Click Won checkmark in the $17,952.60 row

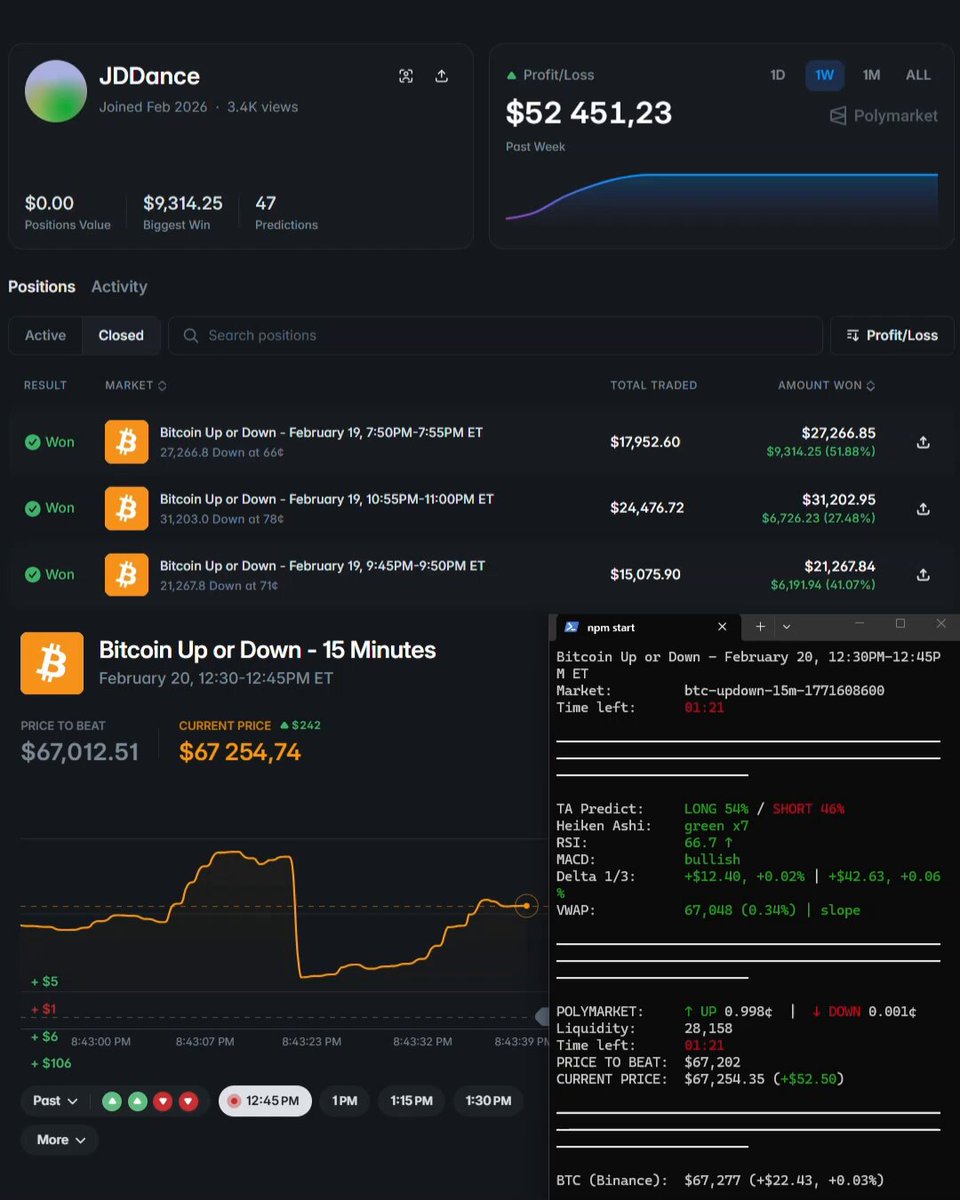[x=32, y=442]
